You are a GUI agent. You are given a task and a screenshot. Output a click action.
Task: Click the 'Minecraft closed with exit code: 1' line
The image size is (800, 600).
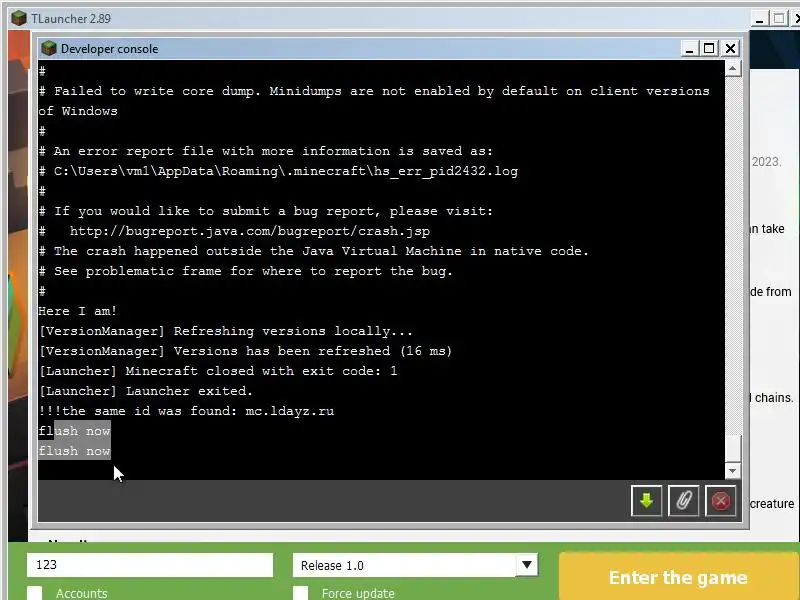218,371
